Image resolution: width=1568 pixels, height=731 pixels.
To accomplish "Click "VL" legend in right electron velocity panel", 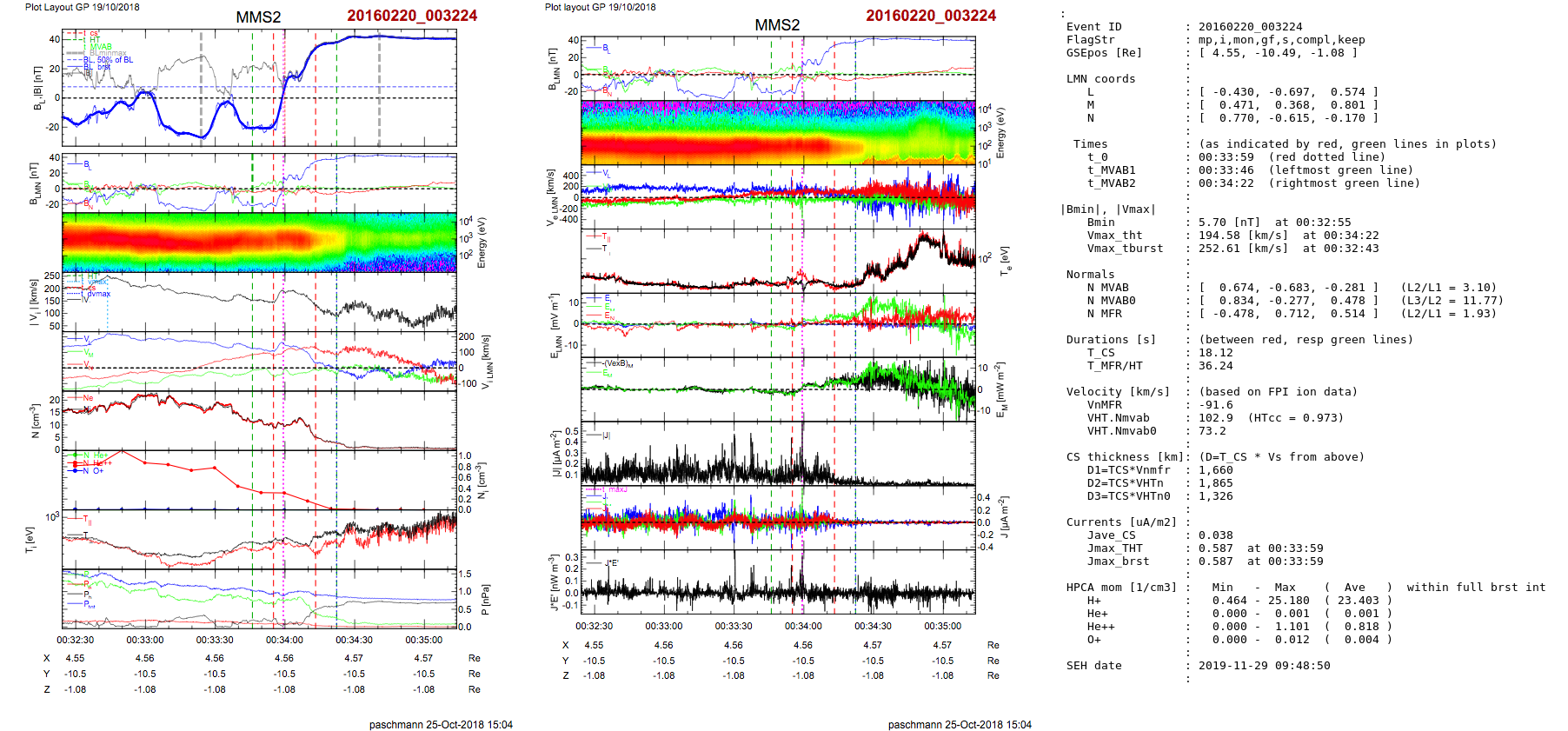I will click(606, 173).
